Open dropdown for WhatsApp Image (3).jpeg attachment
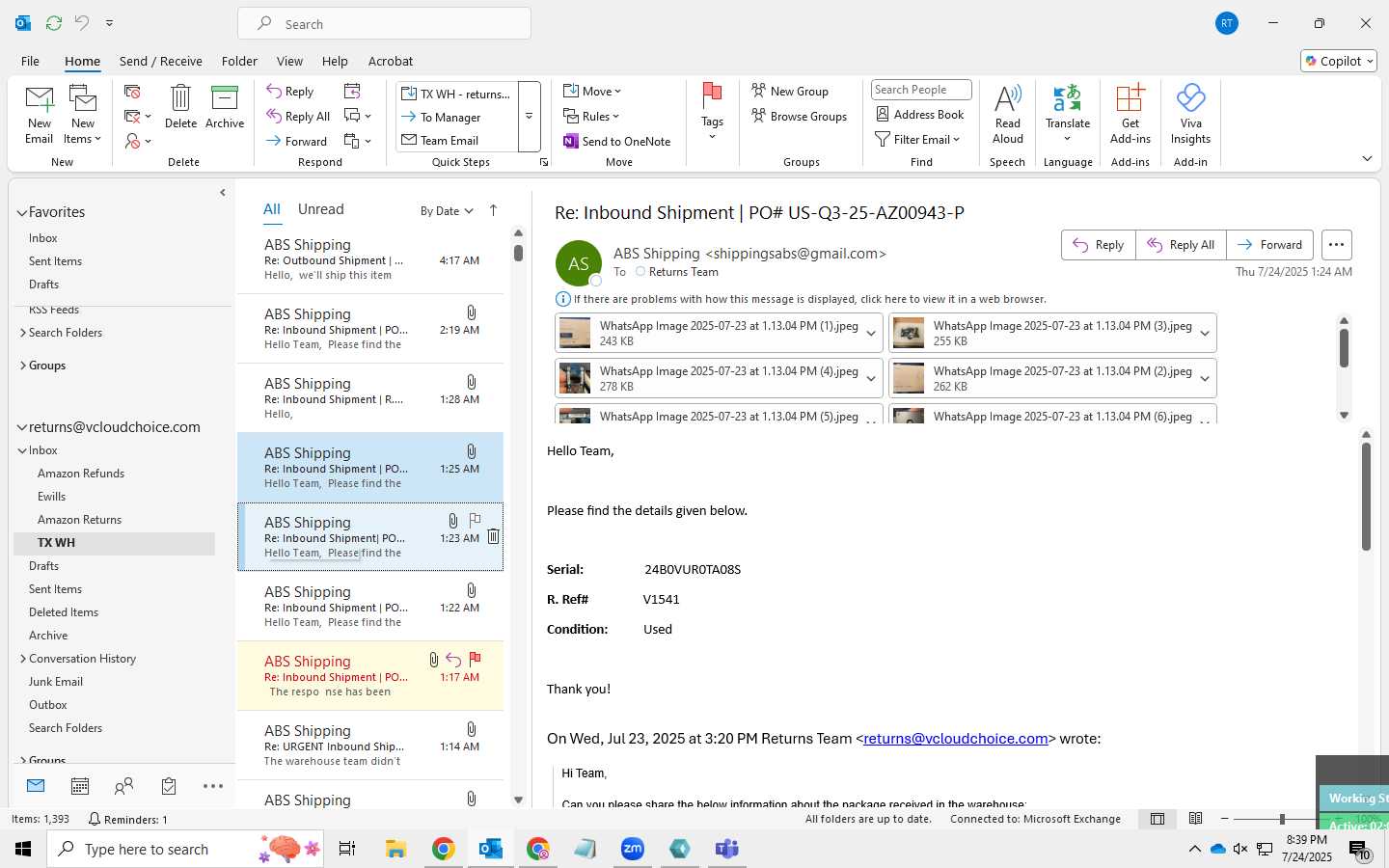Screen dimensions: 1389x868 pyautogui.click(x=1204, y=334)
